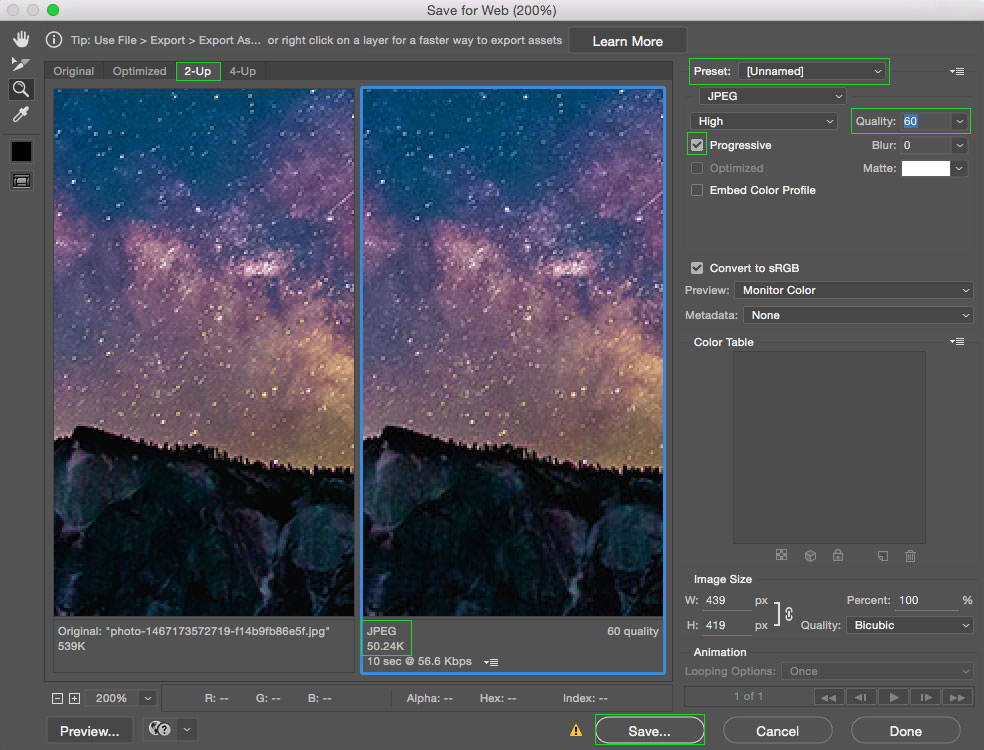984x750 pixels.
Task: Click the delete color trash icon
Action: pyautogui.click(x=910, y=556)
